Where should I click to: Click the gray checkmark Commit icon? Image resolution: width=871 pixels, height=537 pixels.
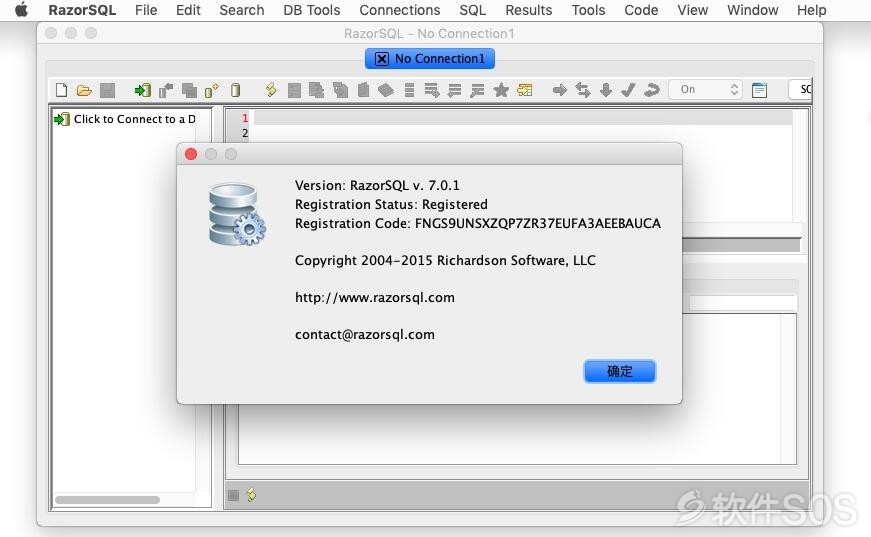pos(628,89)
